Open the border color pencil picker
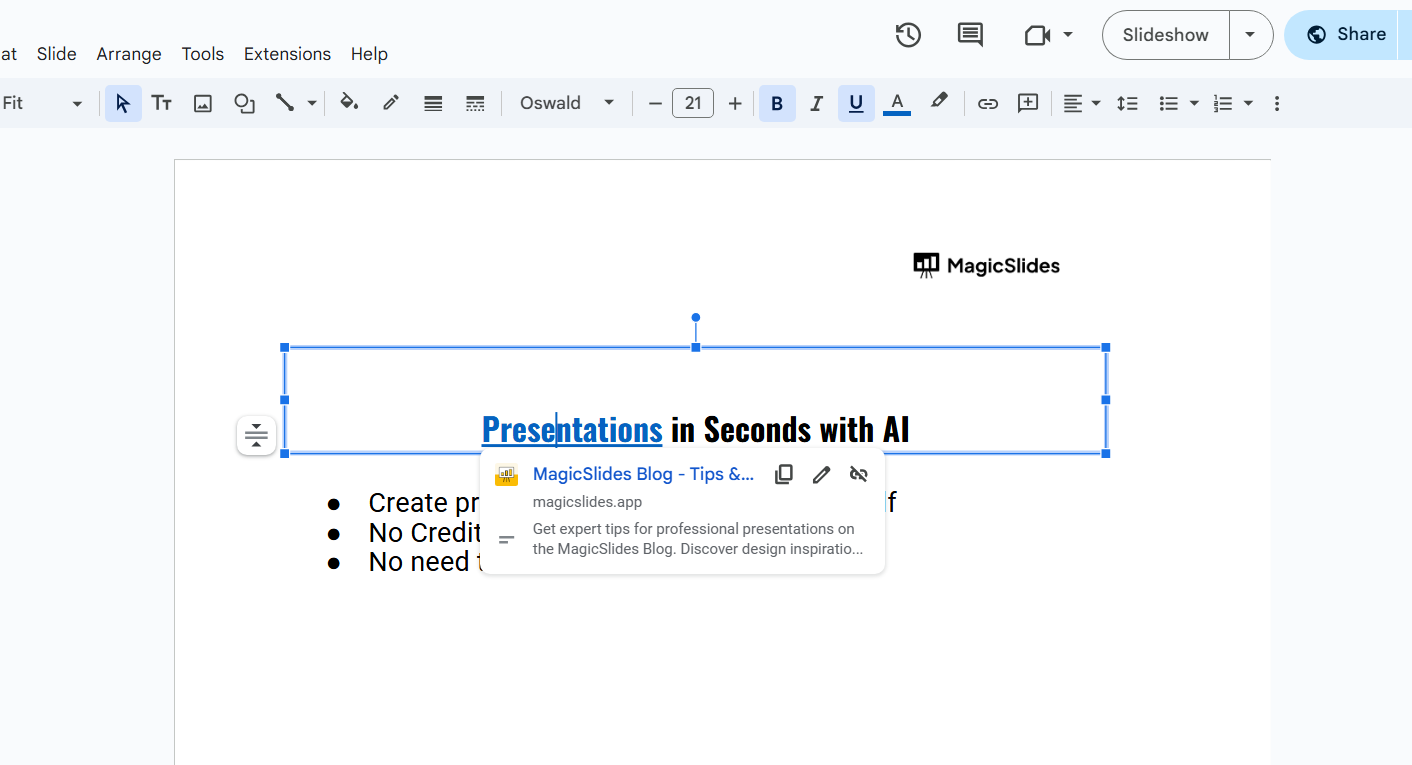Image resolution: width=1412 pixels, height=765 pixels. point(391,103)
